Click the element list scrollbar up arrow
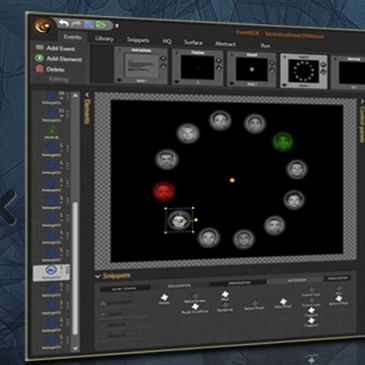 (76, 96)
